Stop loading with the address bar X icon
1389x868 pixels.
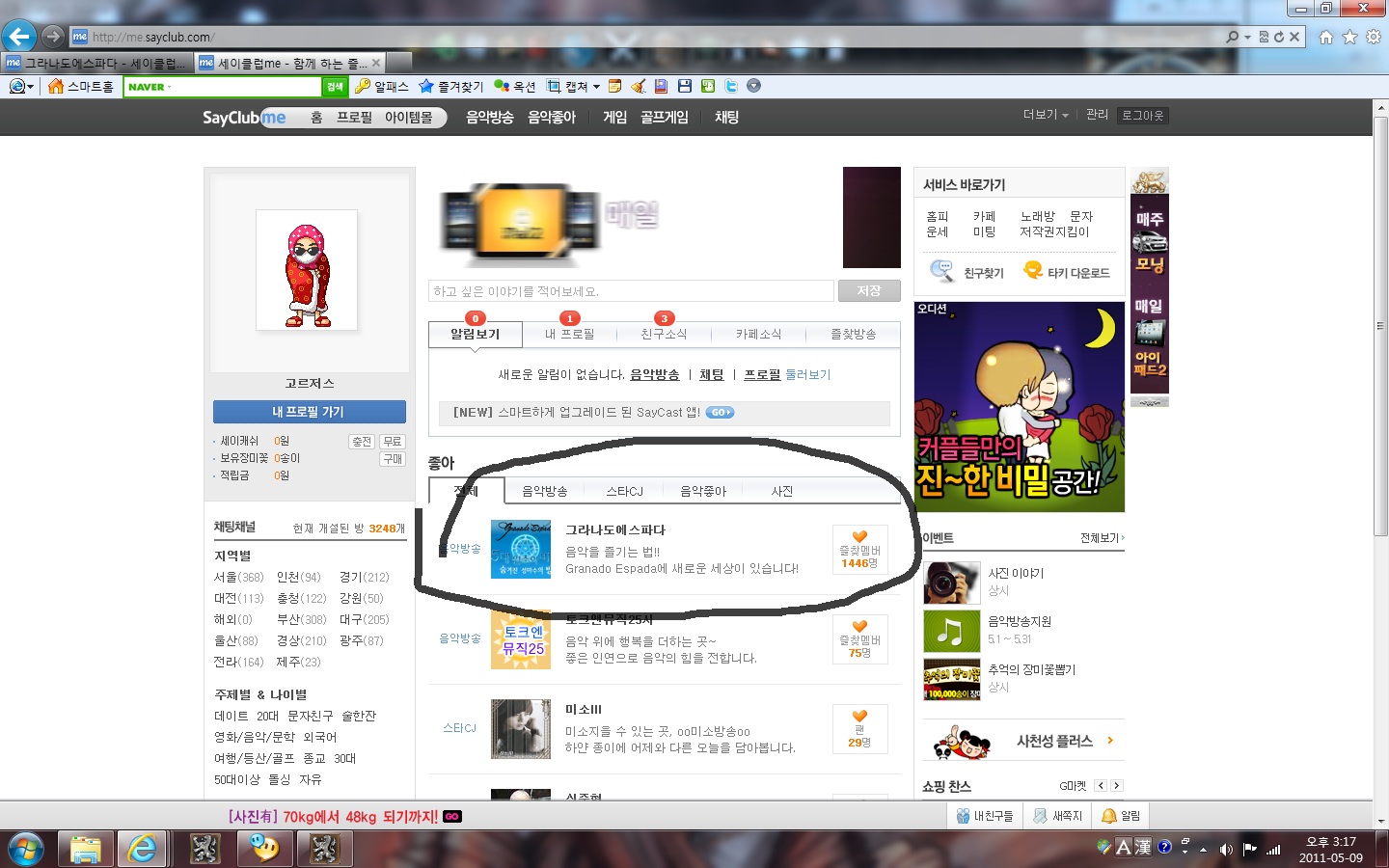1295,37
